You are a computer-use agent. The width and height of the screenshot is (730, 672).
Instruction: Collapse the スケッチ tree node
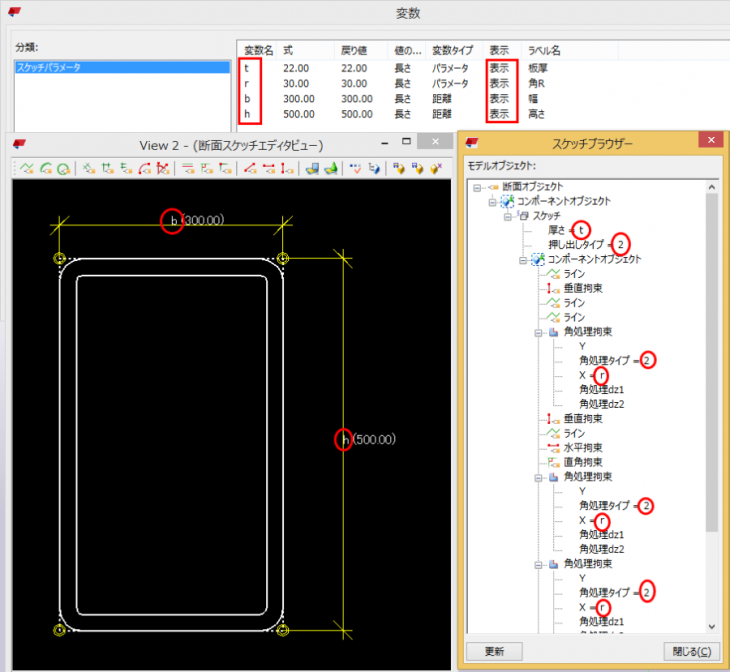click(x=509, y=216)
